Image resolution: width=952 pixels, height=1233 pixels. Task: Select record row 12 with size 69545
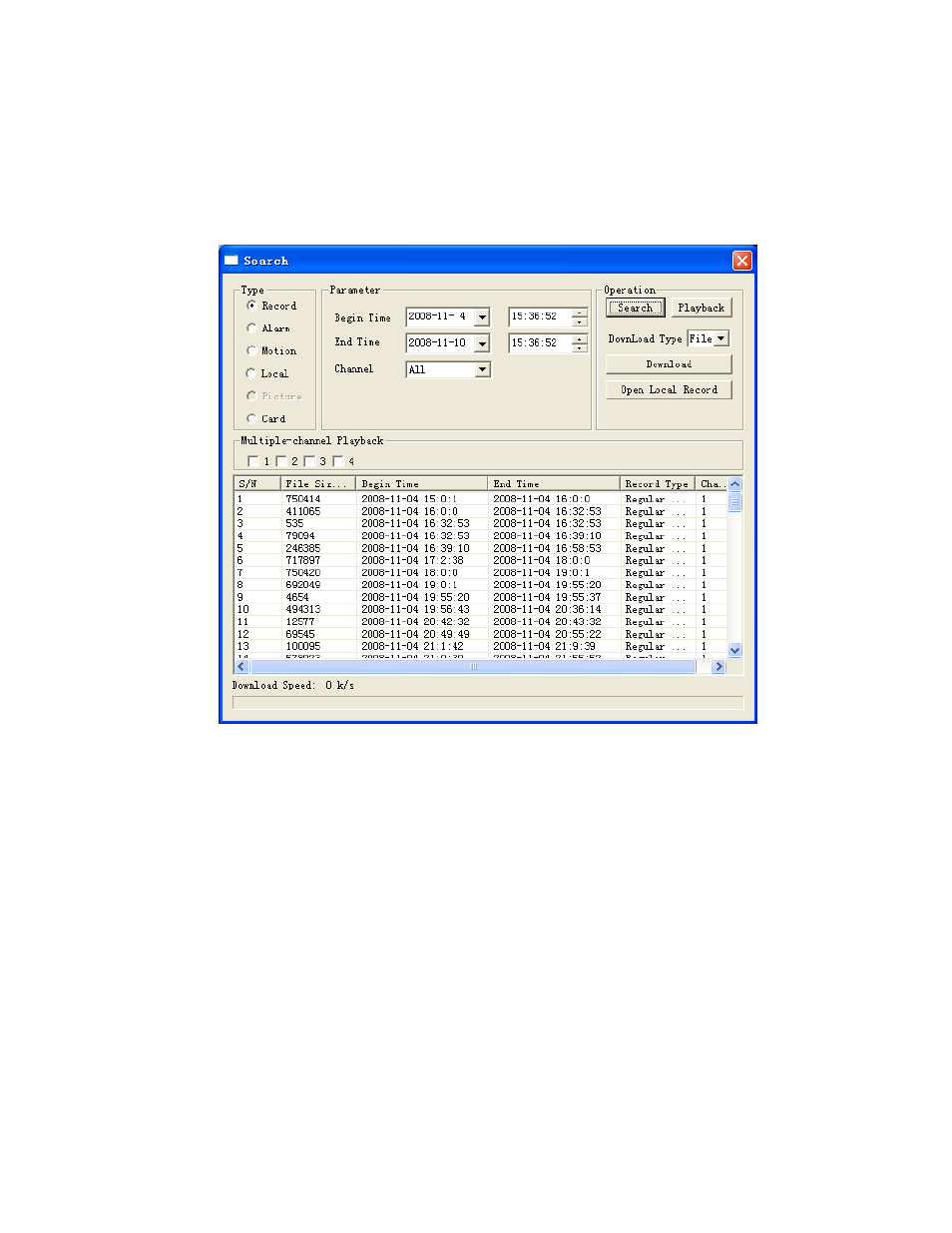[x=481, y=634]
